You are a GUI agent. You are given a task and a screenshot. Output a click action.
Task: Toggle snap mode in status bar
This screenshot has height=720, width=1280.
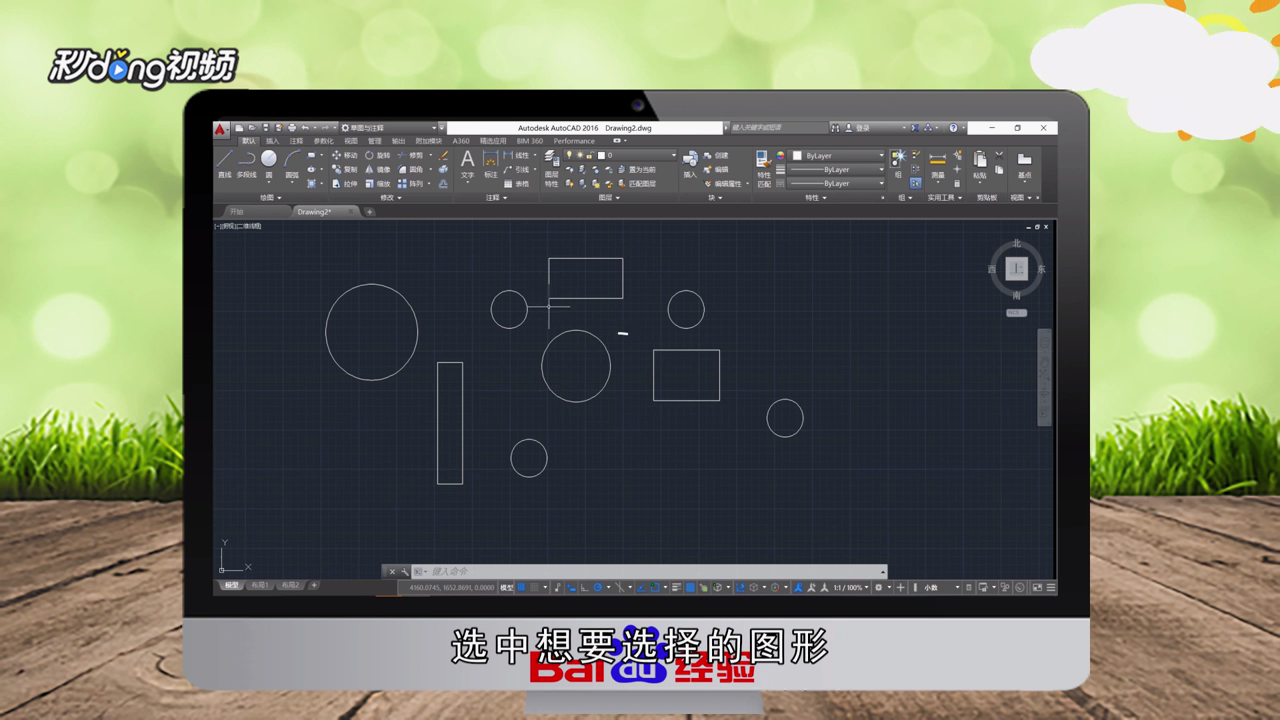click(536, 587)
